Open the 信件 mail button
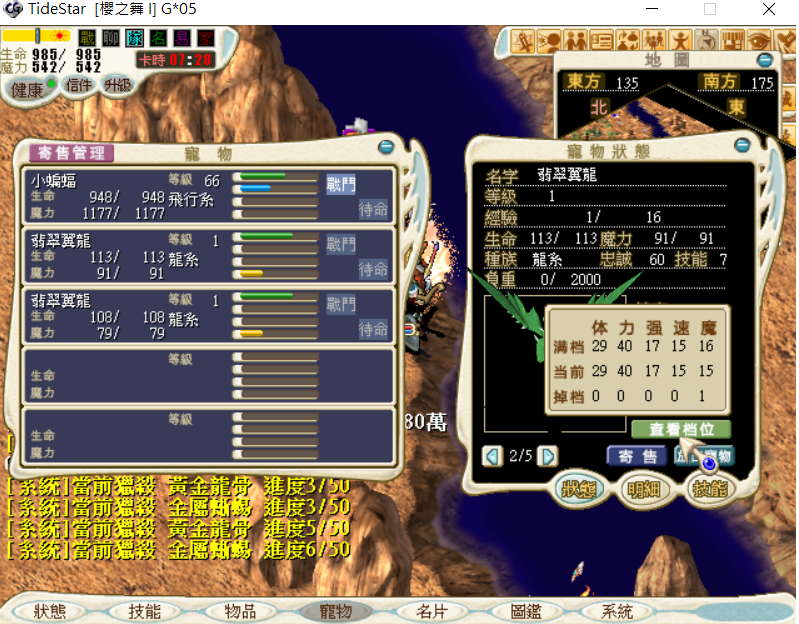Image resolution: width=799 pixels, height=624 pixels. point(78,85)
